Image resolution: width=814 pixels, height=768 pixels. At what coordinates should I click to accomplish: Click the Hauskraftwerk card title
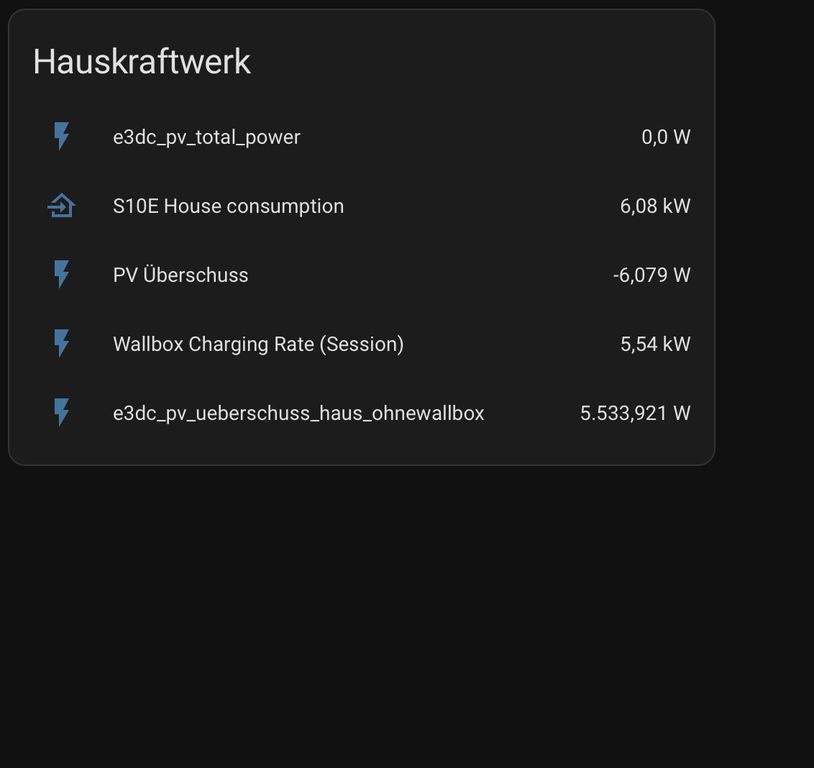coord(141,62)
